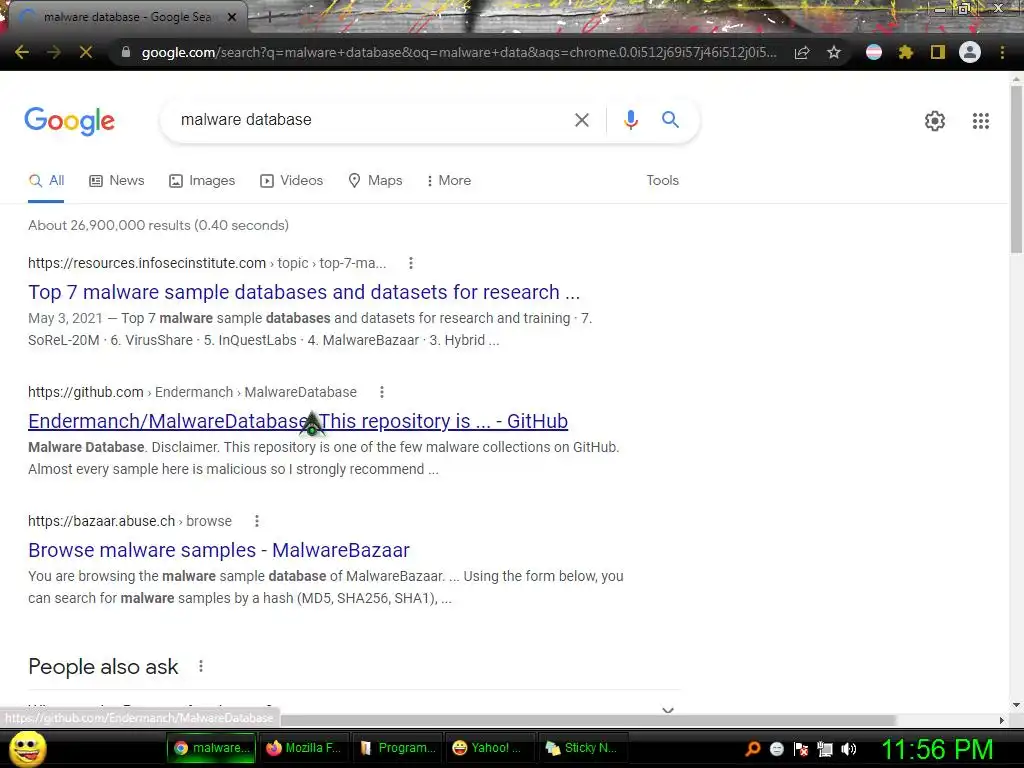The image size is (1024, 768).
Task: Click the round white tray icon
Action: point(776,749)
